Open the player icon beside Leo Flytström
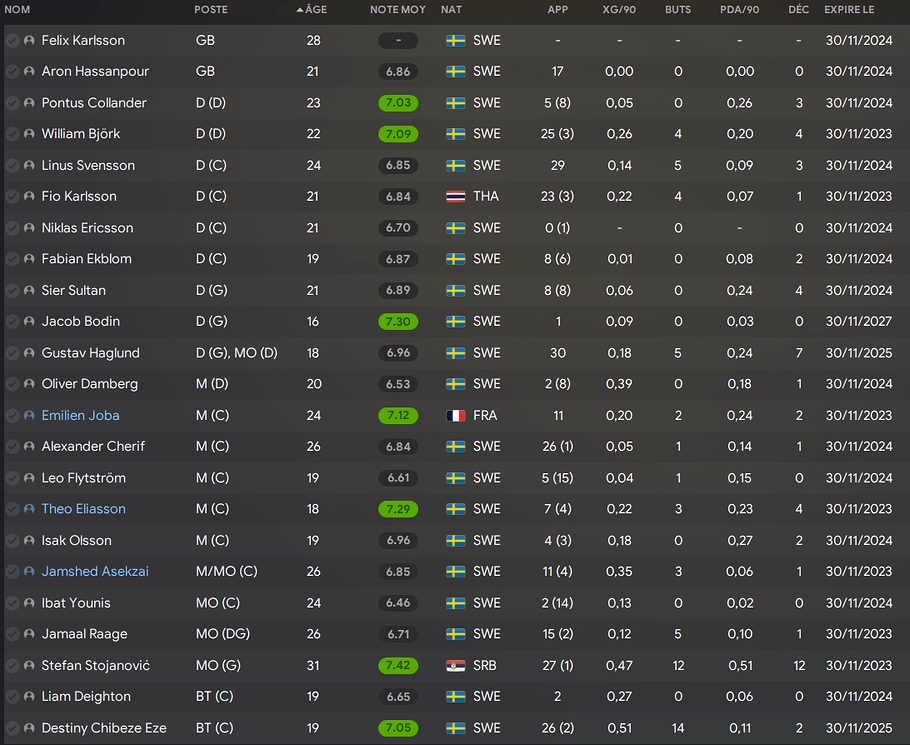 click(x=29, y=478)
